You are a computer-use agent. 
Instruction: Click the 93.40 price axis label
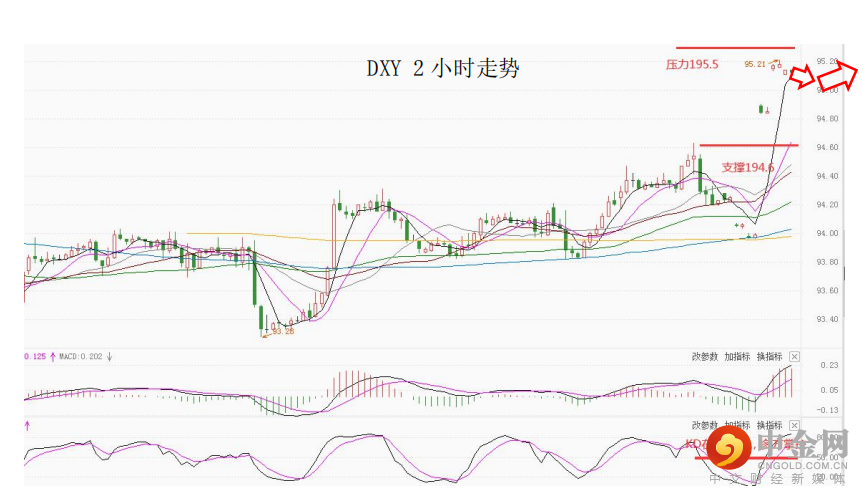coord(827,319)
